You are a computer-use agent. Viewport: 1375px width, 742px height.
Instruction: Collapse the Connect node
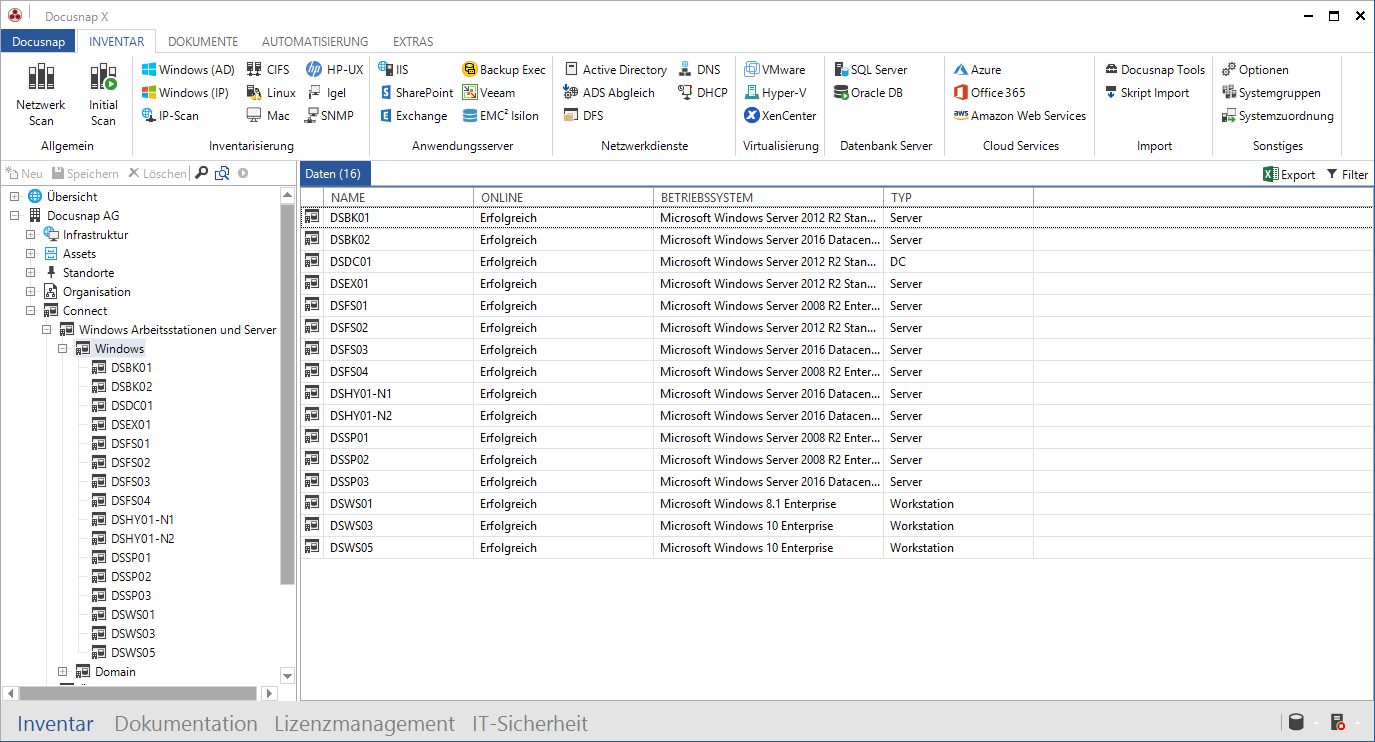click(x=31, y=311)
